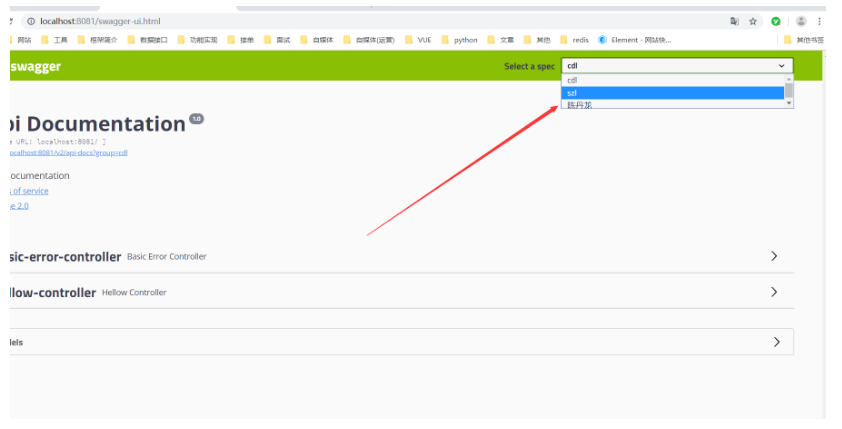The height and width of the screenshot is (429, 842).
Task: Open the 网站 bookmark folder
Action: coord(20,40)
